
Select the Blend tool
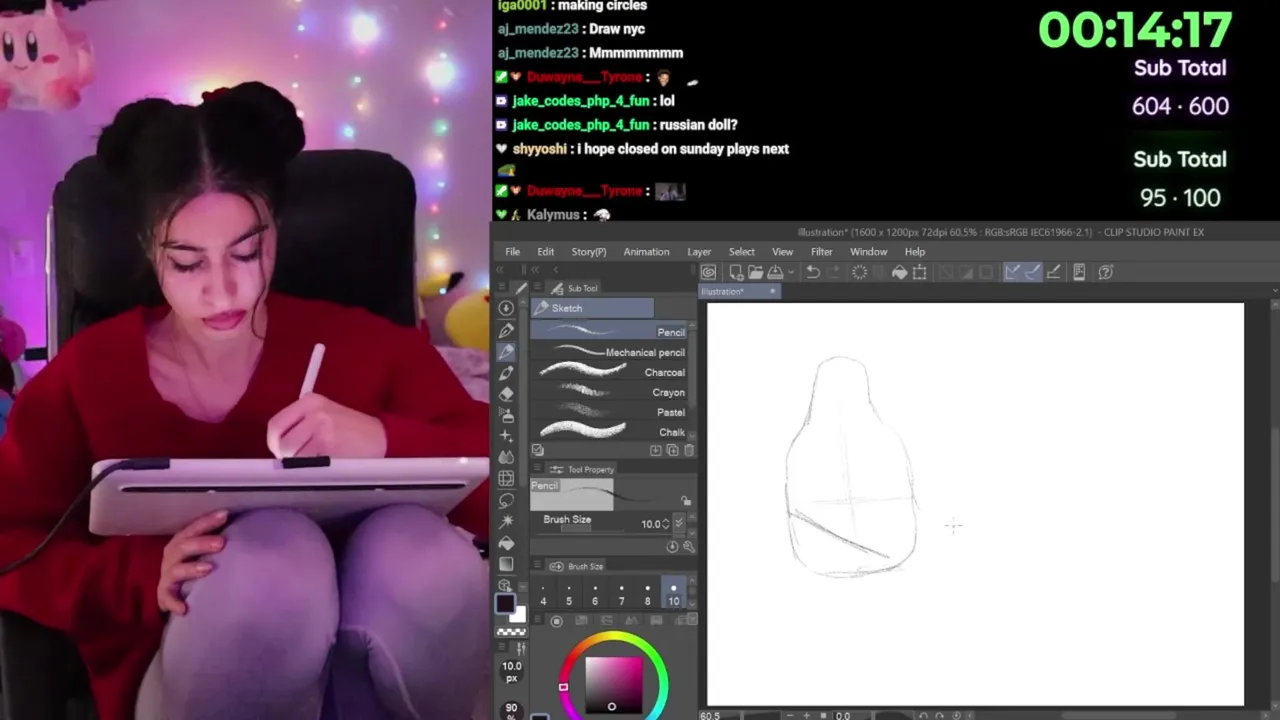[x=506, y=457]
